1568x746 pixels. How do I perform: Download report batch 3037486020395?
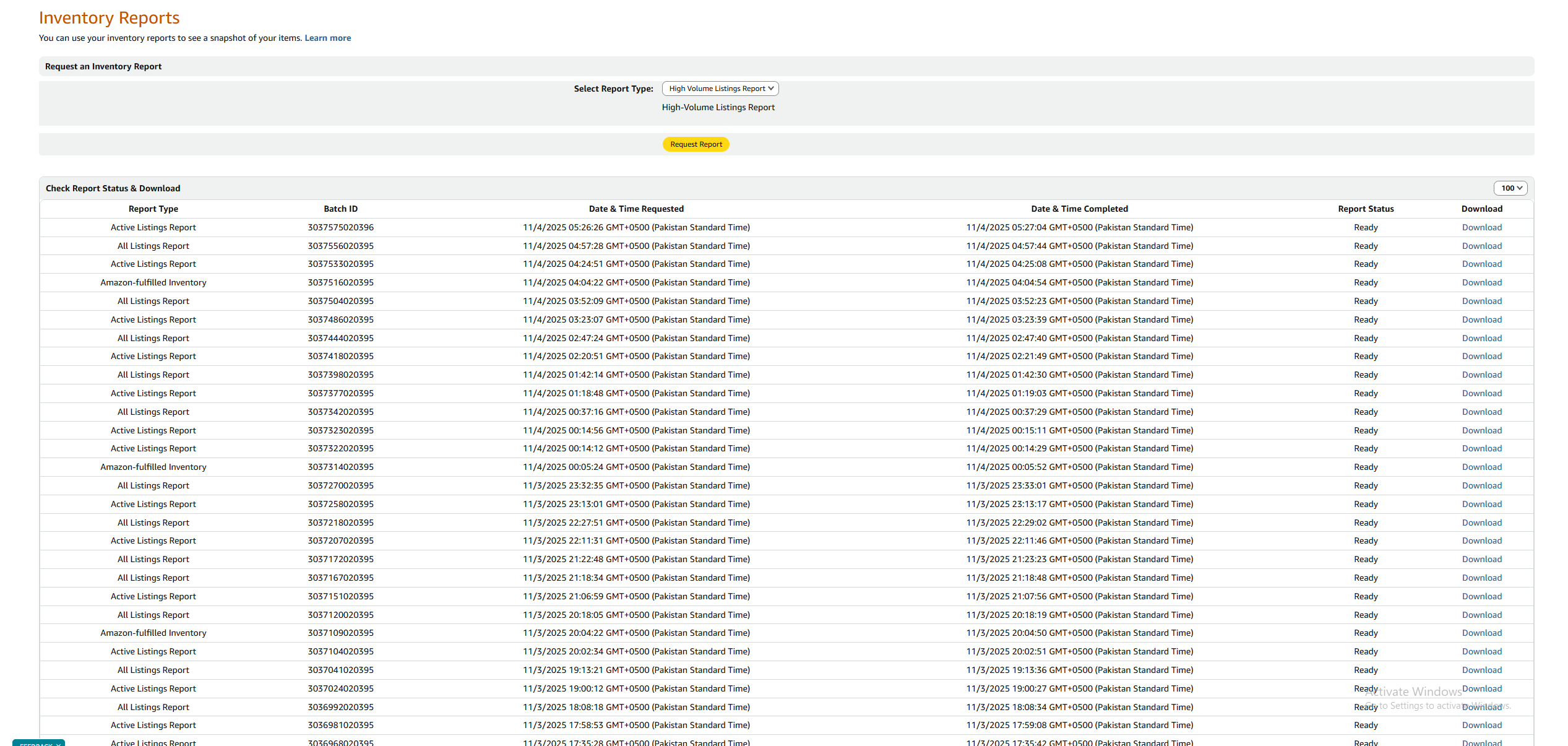pyautogui.click(x=1482, y=319)
